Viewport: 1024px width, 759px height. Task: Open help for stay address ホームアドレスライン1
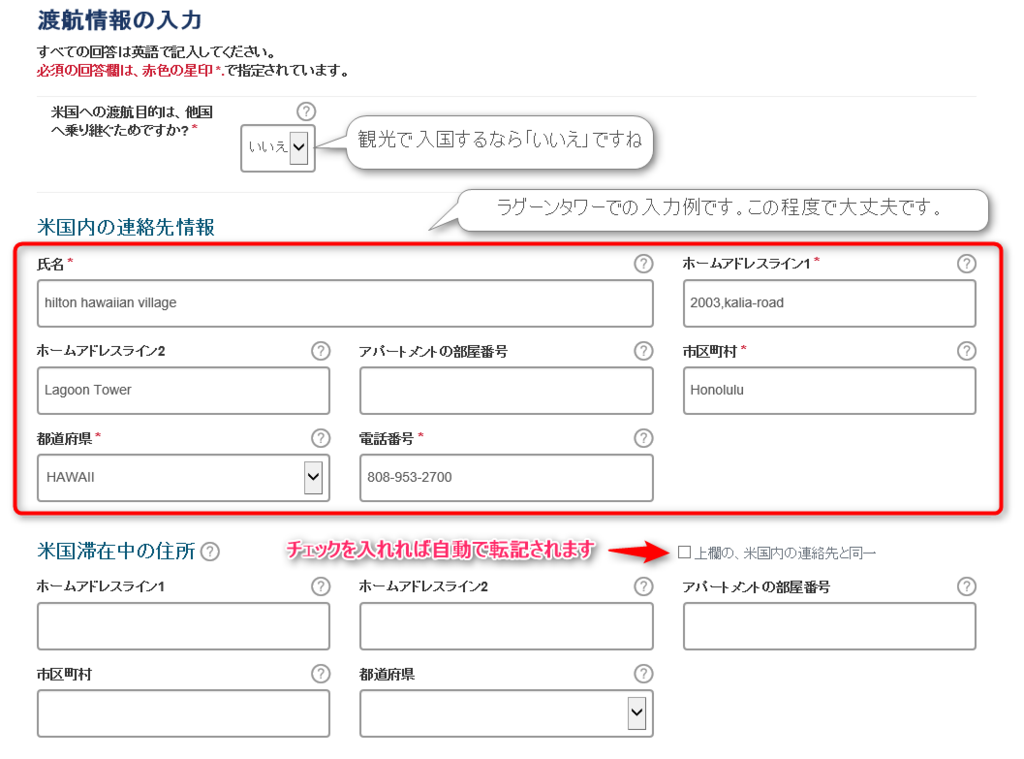(x=321, y=586)
